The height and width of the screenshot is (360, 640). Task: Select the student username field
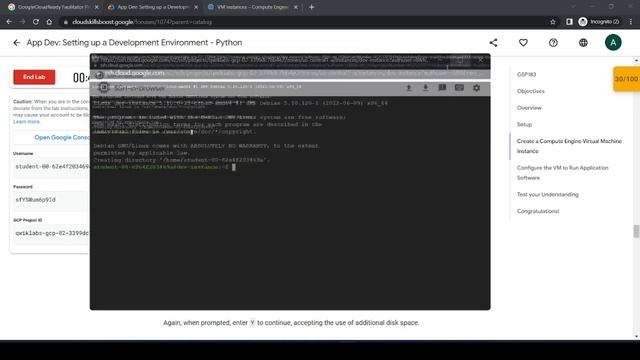pos(52,167)
